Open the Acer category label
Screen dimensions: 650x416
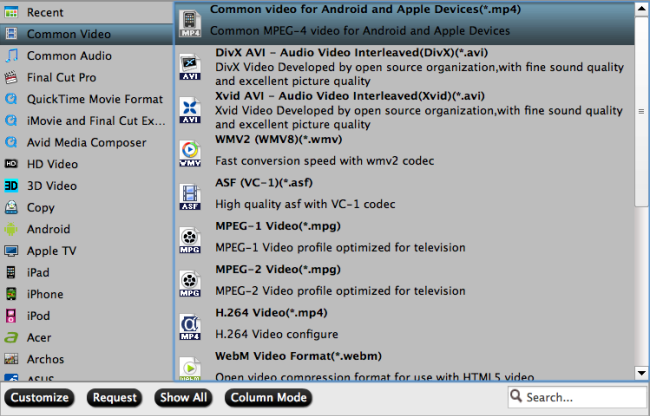click(39, 337)
